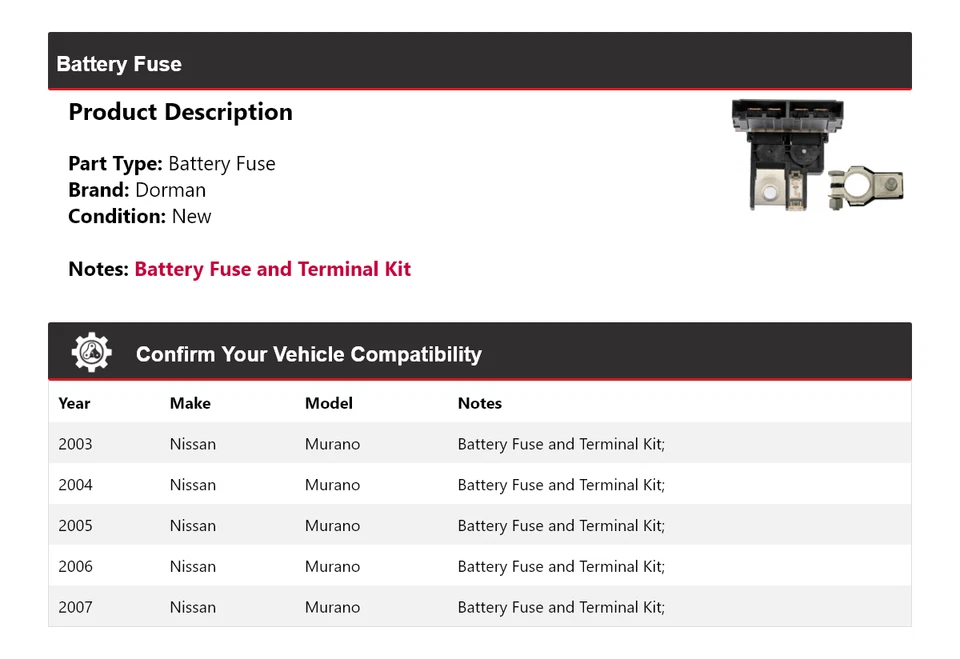Click the gear icon beside Confirm Your Vehicle Compatibility
The image size is (960, 659).
click(x=92, y=352)
